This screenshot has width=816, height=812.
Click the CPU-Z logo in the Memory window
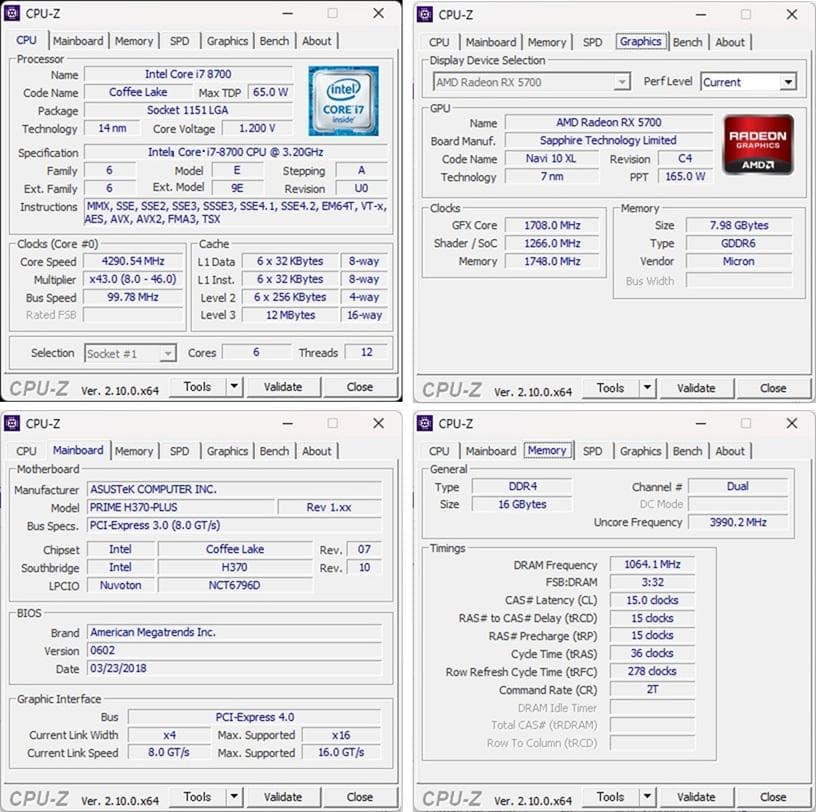pos(450,798)
